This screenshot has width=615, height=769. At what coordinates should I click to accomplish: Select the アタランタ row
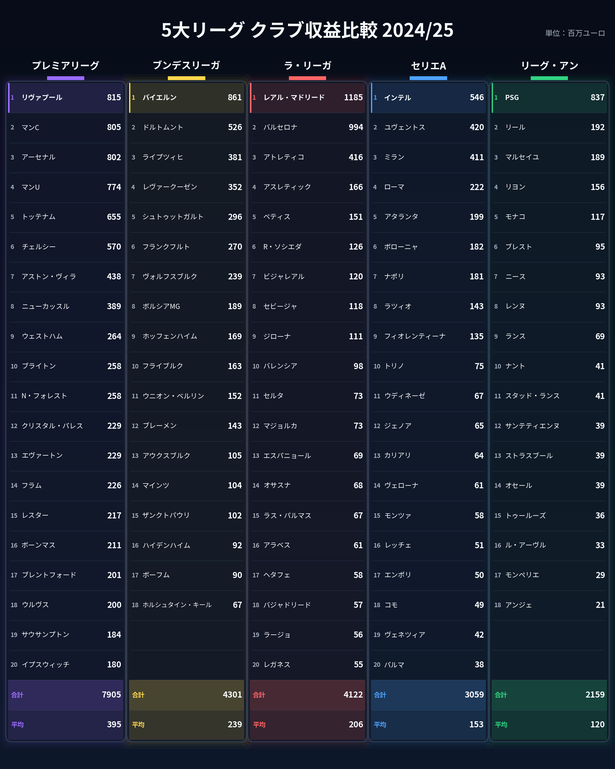tap(428, 217)
